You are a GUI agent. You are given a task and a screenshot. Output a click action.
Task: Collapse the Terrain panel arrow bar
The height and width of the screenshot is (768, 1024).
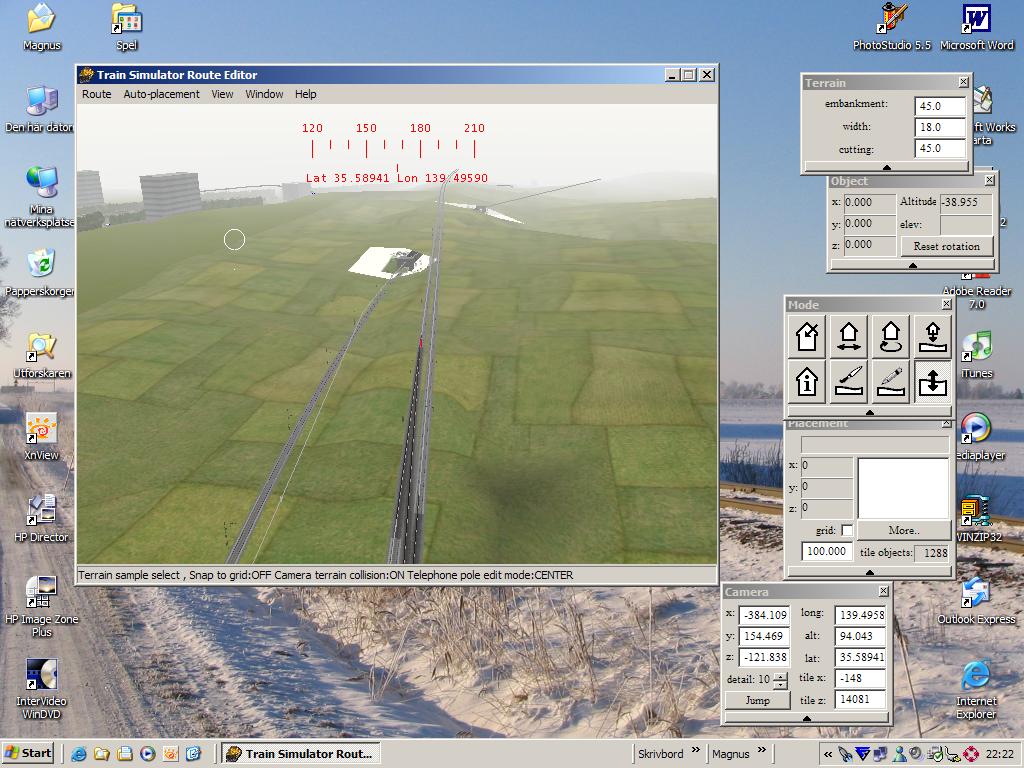887,167
